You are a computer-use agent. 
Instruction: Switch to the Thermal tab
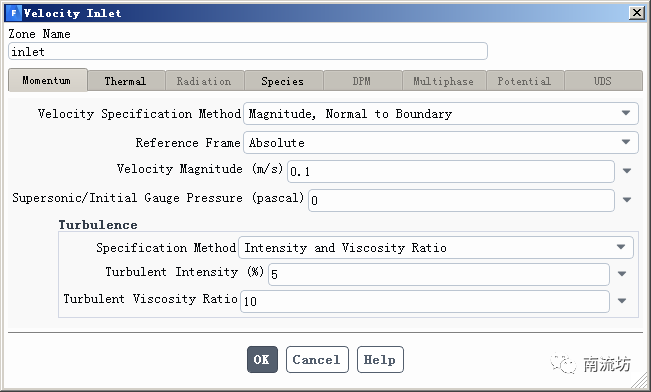coord(126,81)
